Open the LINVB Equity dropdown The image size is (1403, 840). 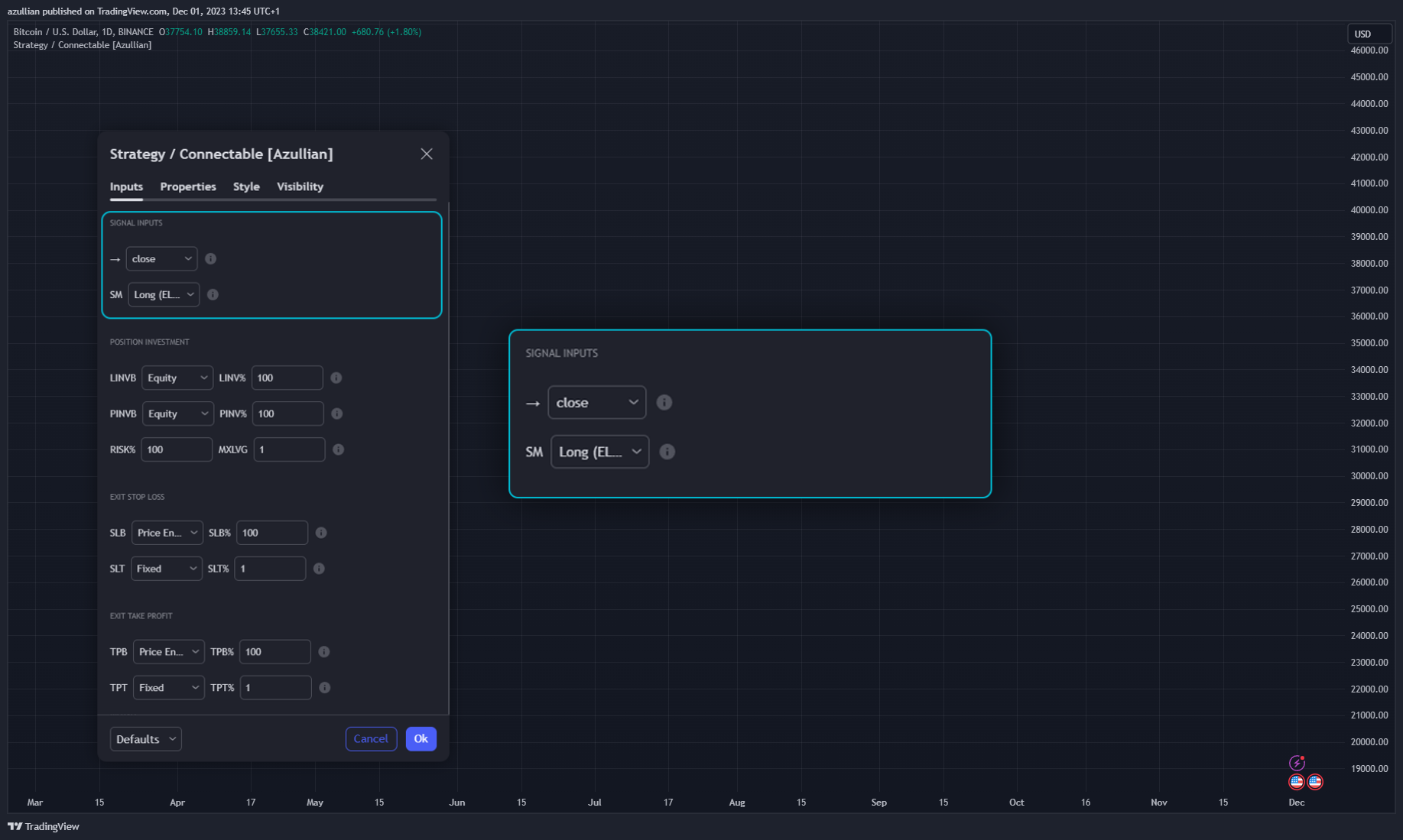pyautogui.click(x=177, y=378)
